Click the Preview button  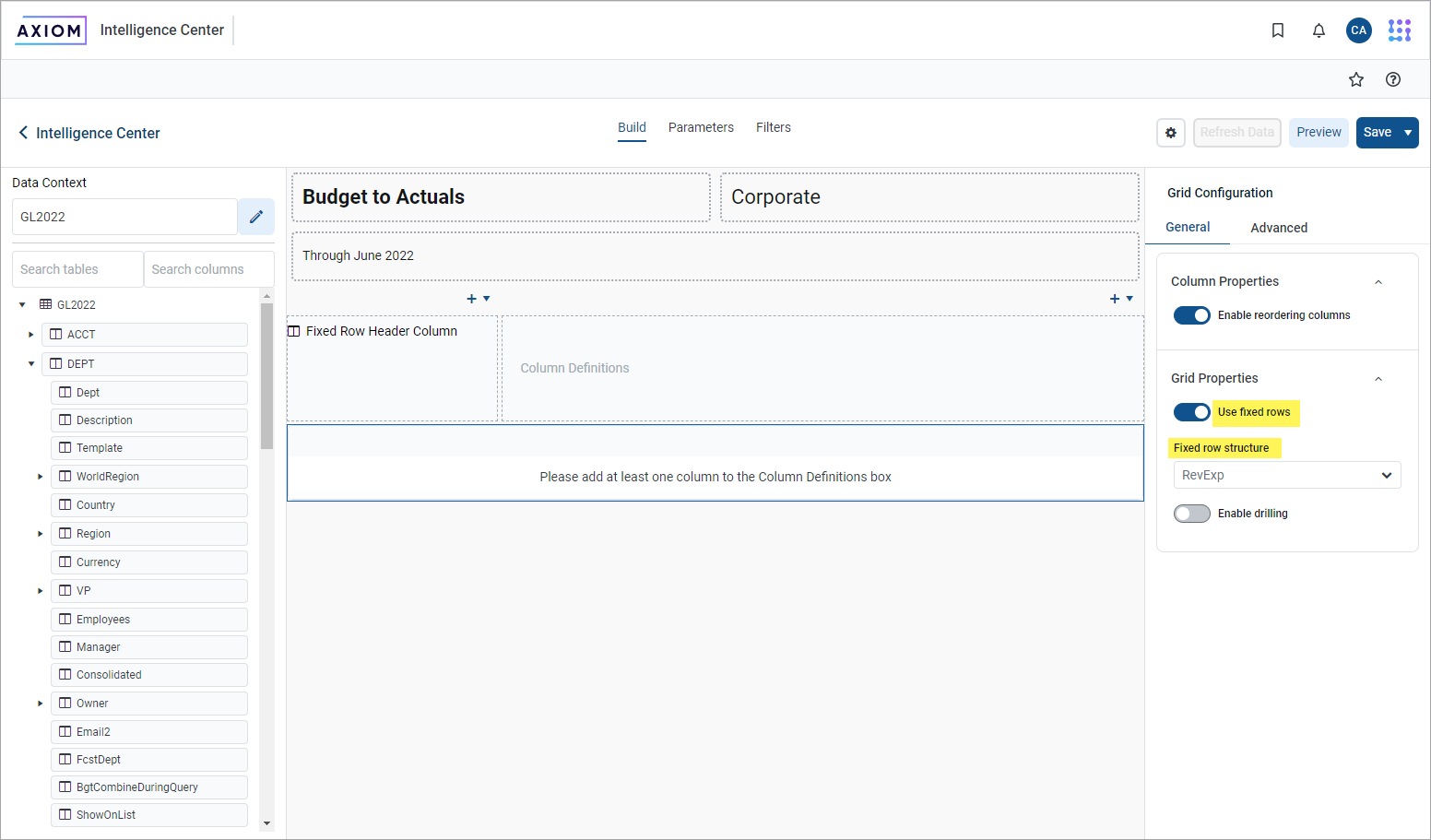pyautogui.click(x=1319, y=133)
